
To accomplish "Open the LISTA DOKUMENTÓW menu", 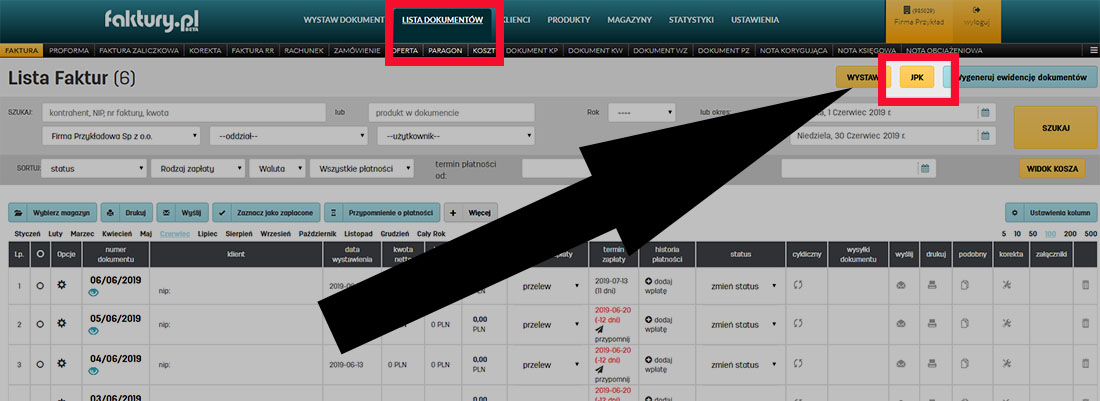I will click(x=441, y=20).
